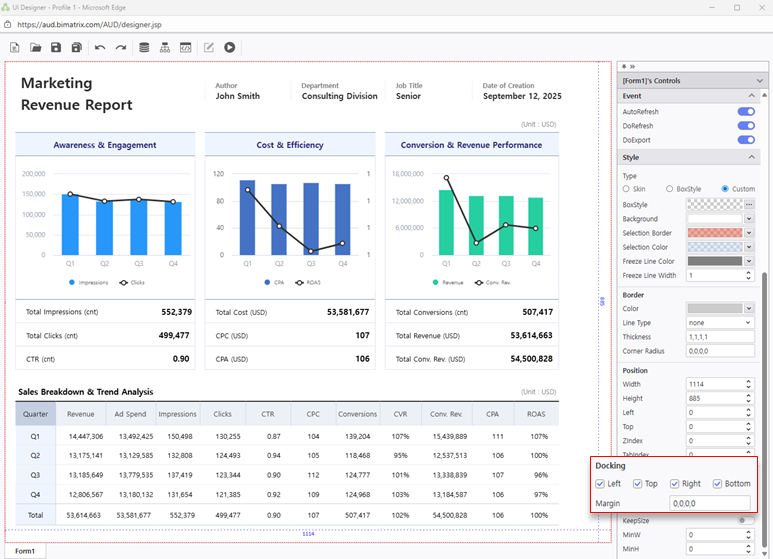Save the report with the Save icon
Image resolution: width=773 pixels, height=559 pixels.
click(56, 47)
